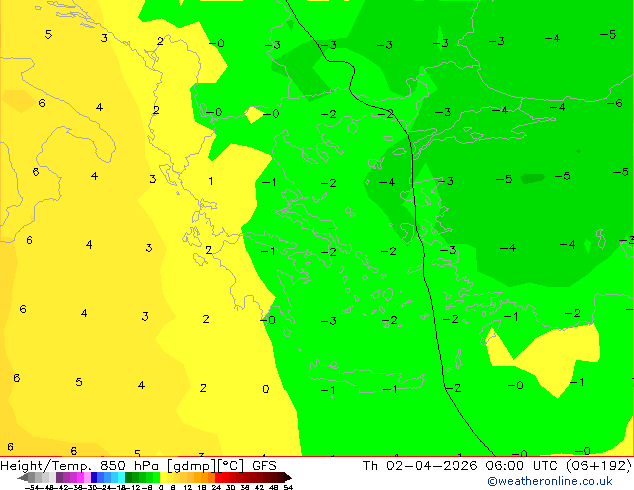Click the '-6' temperature value on map

tap(615, 103)
